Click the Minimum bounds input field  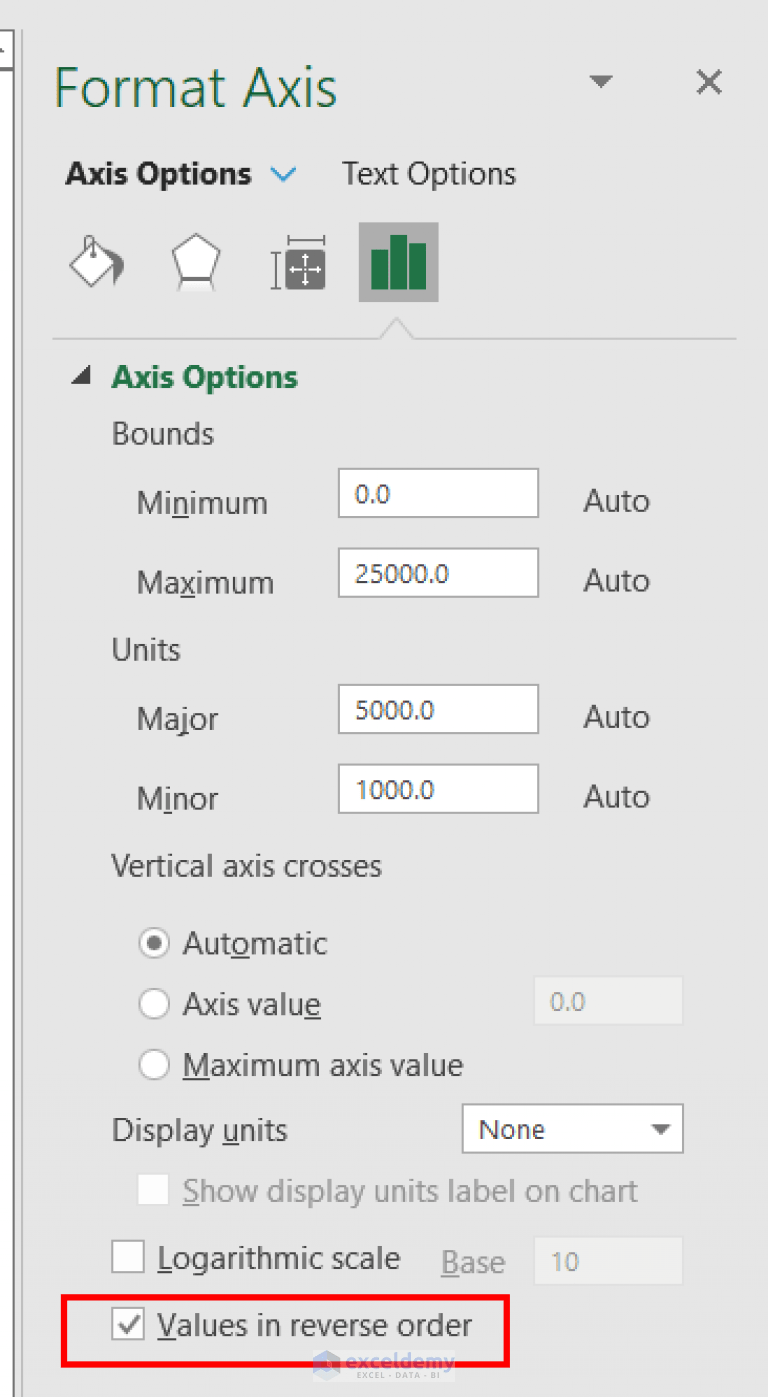click(438, 494)
